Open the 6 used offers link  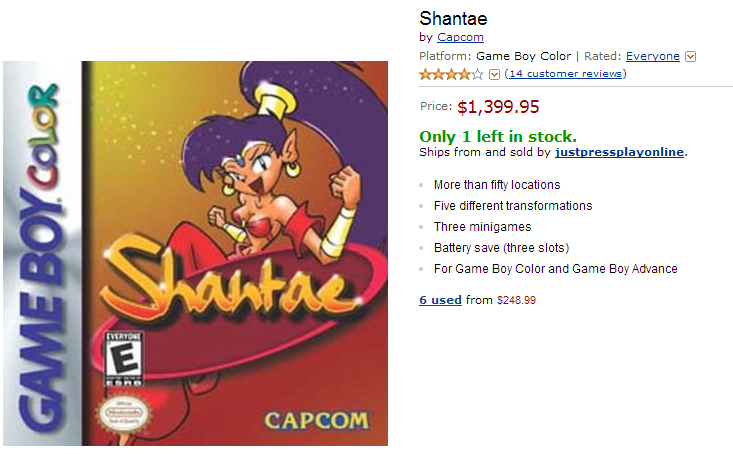point(440,300)
